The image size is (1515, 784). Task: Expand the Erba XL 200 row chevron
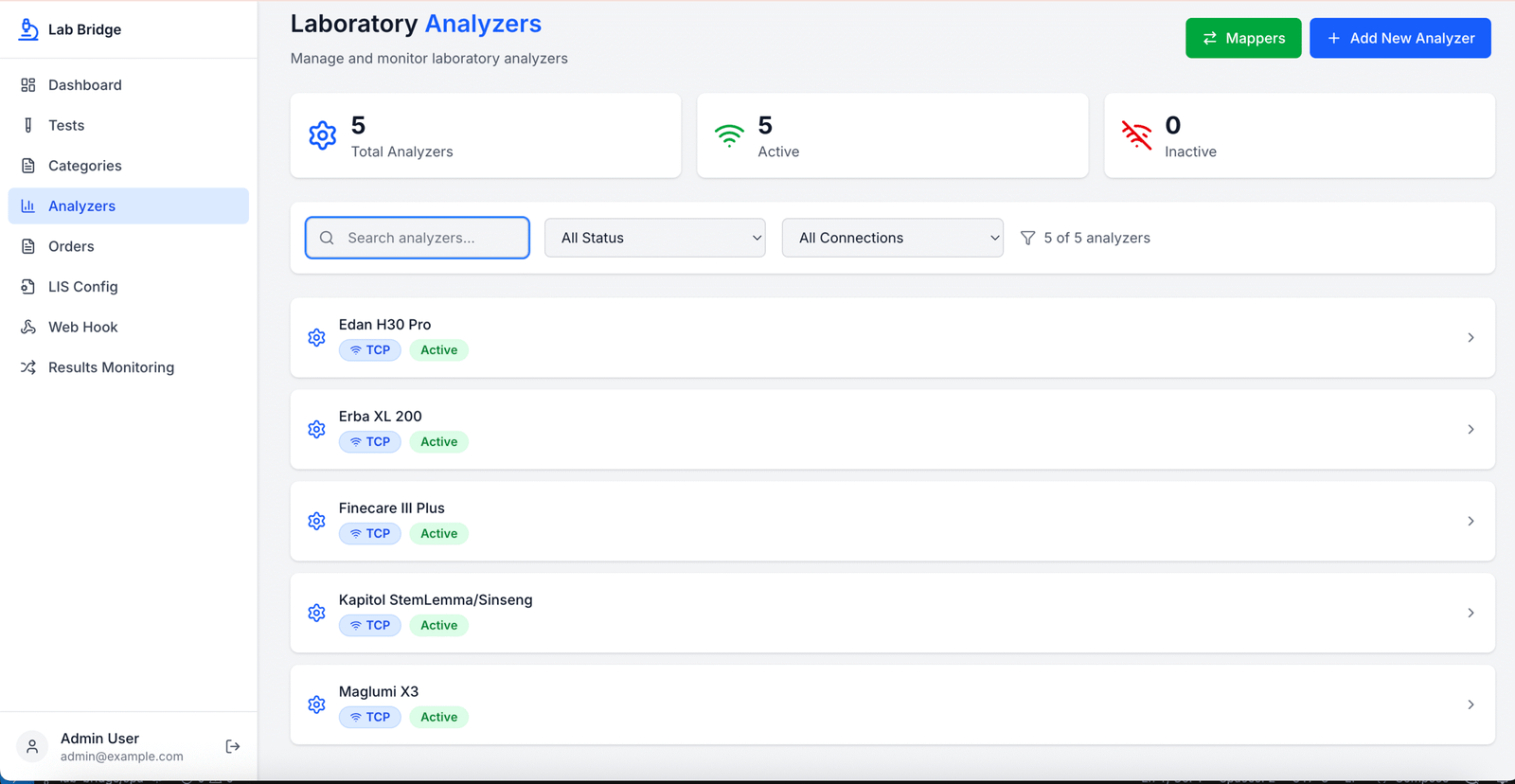[x=1470, y=430]
